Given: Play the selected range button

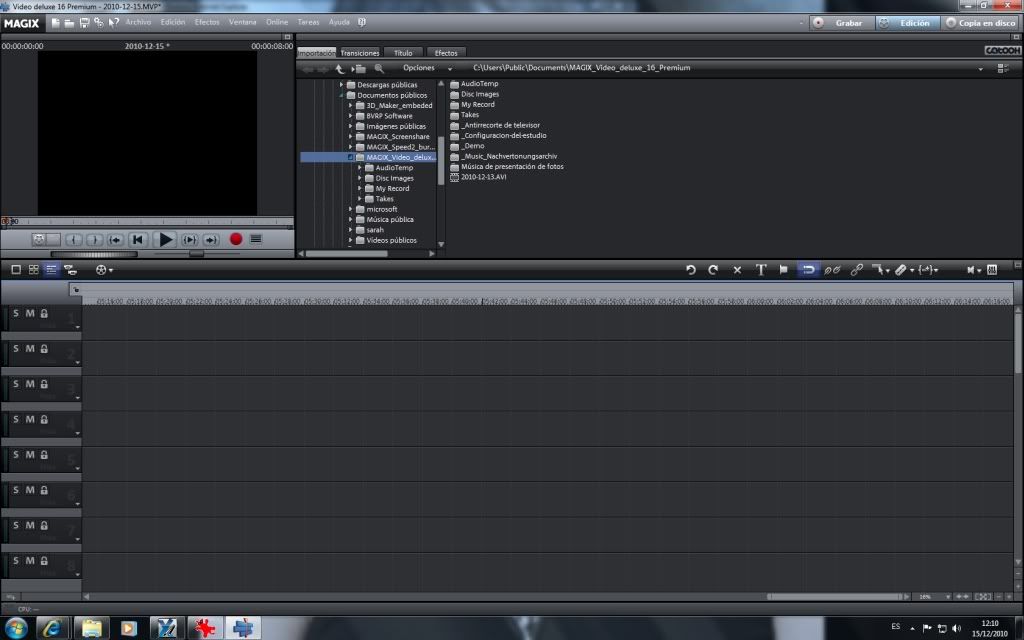Looking at the screenshot, I should point(189,240).
